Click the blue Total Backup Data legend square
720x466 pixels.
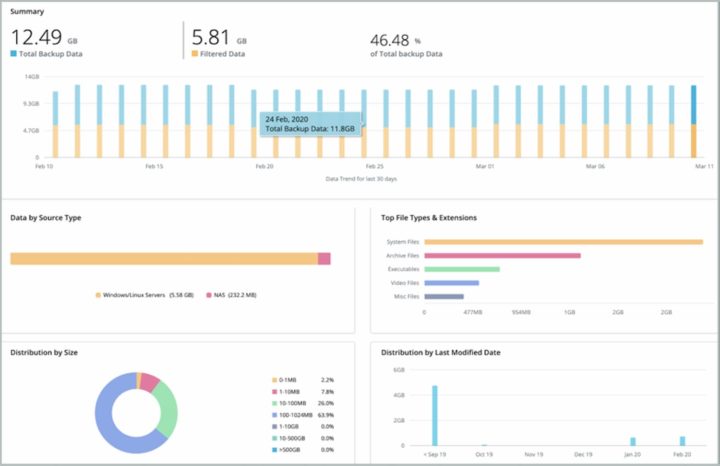(x=13, y=54)
